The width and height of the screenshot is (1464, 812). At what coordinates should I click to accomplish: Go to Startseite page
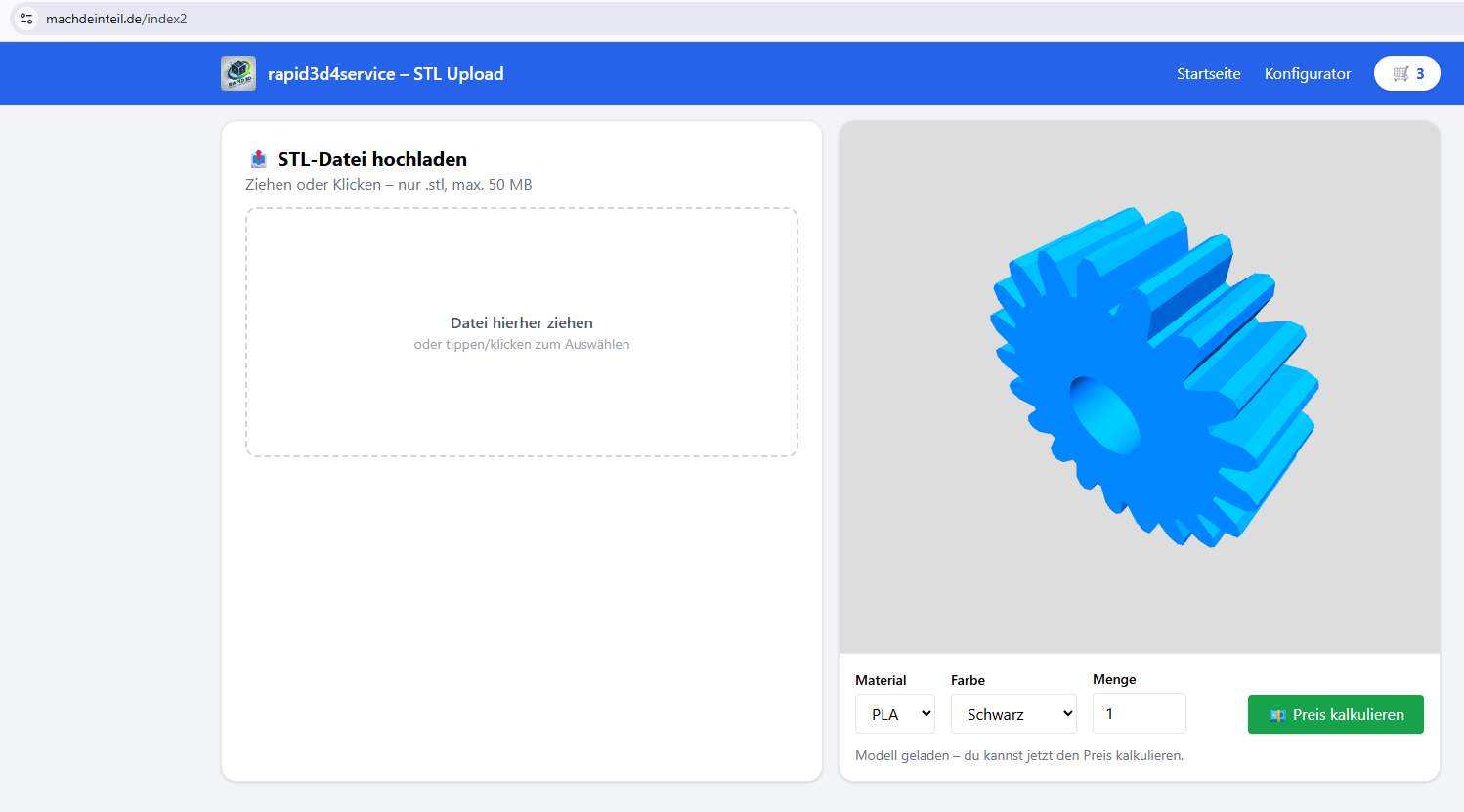tap(1208, 73)
